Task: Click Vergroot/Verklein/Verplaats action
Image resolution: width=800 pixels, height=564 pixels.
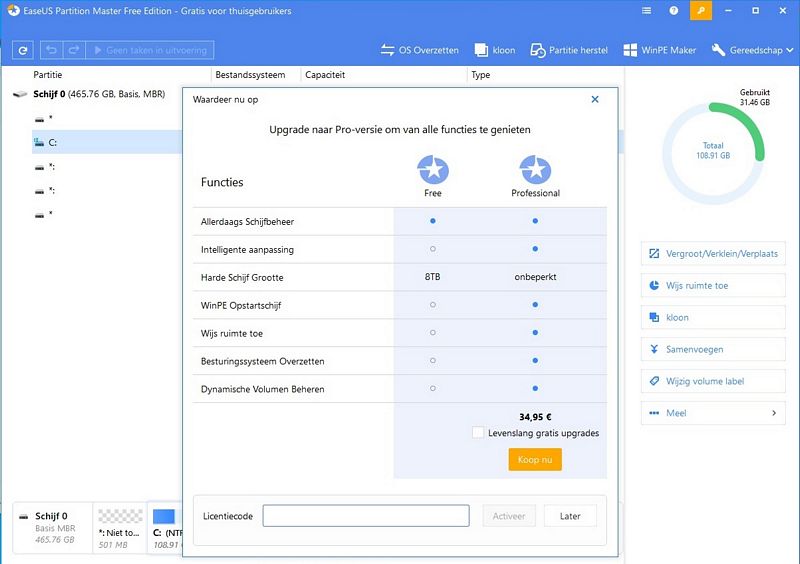Action: (x=713, y=254)
